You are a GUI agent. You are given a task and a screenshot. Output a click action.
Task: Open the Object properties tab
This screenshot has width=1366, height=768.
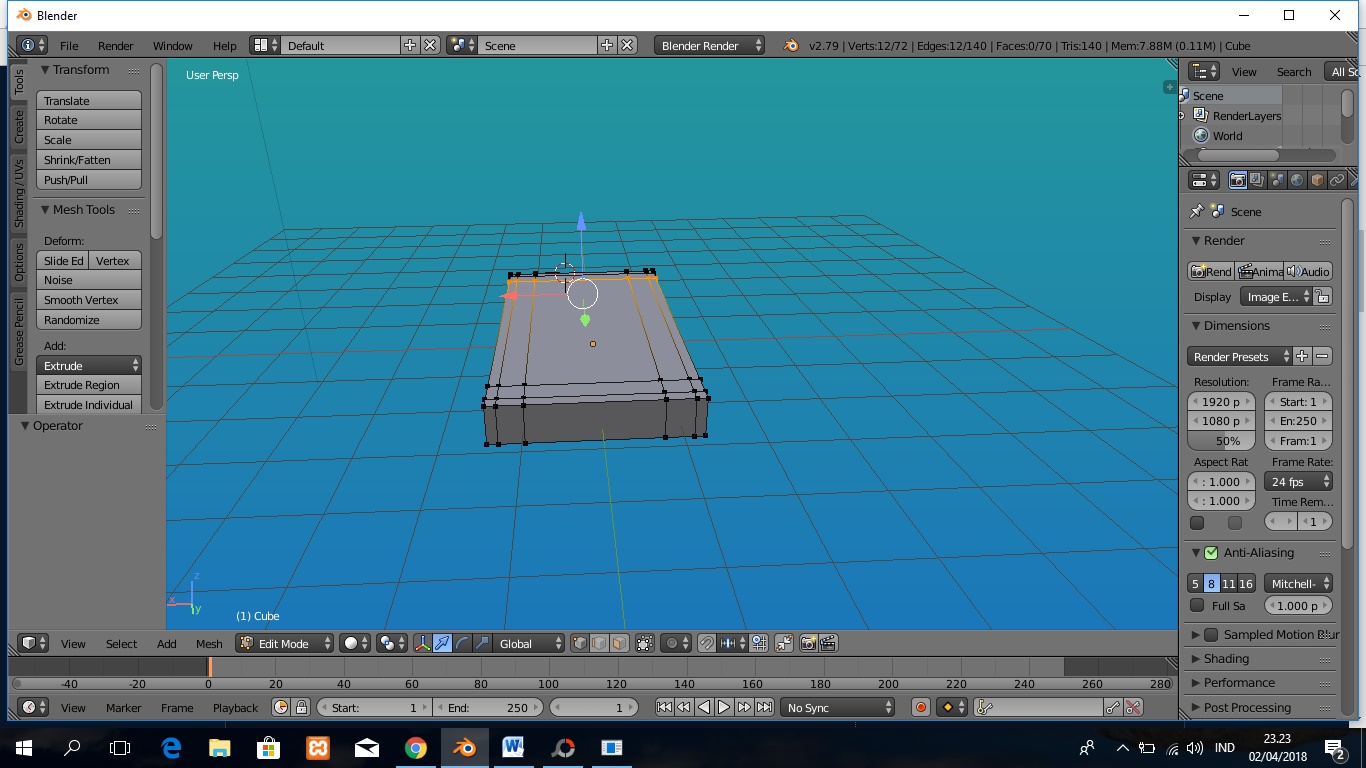(1317, 180)
